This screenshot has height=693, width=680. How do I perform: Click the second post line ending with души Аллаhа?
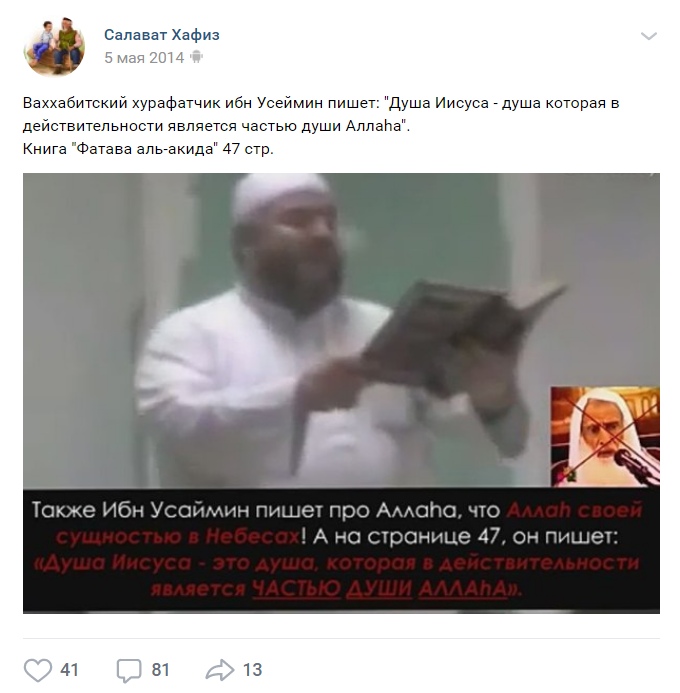[x=217, y=126]
